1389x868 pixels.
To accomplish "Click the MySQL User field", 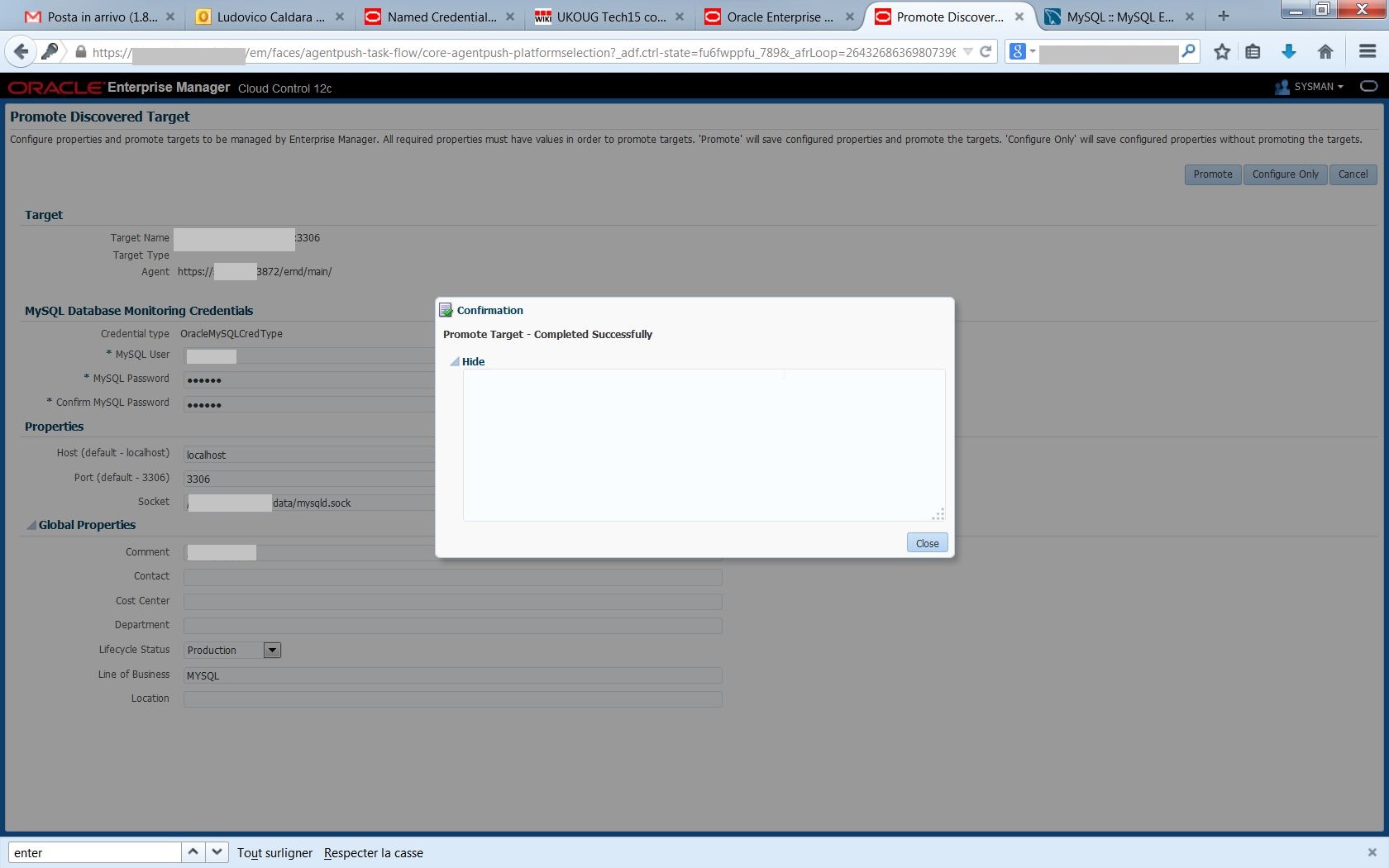I will 309,356.
